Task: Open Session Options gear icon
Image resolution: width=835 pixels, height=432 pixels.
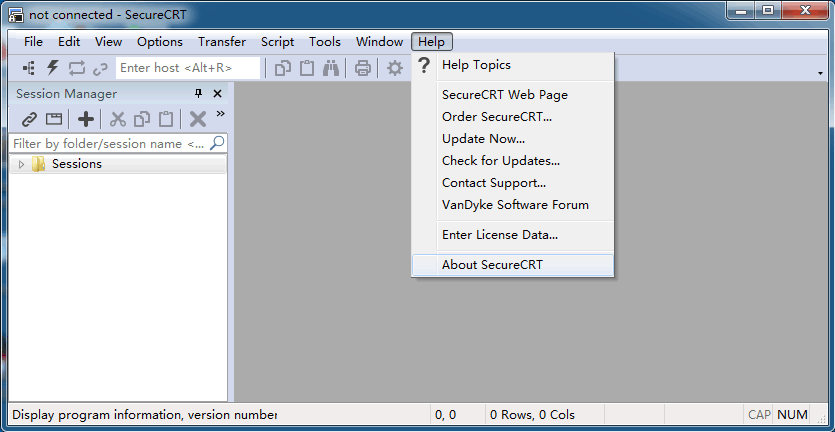Action: pyautogui.click(x=395, y=68)
